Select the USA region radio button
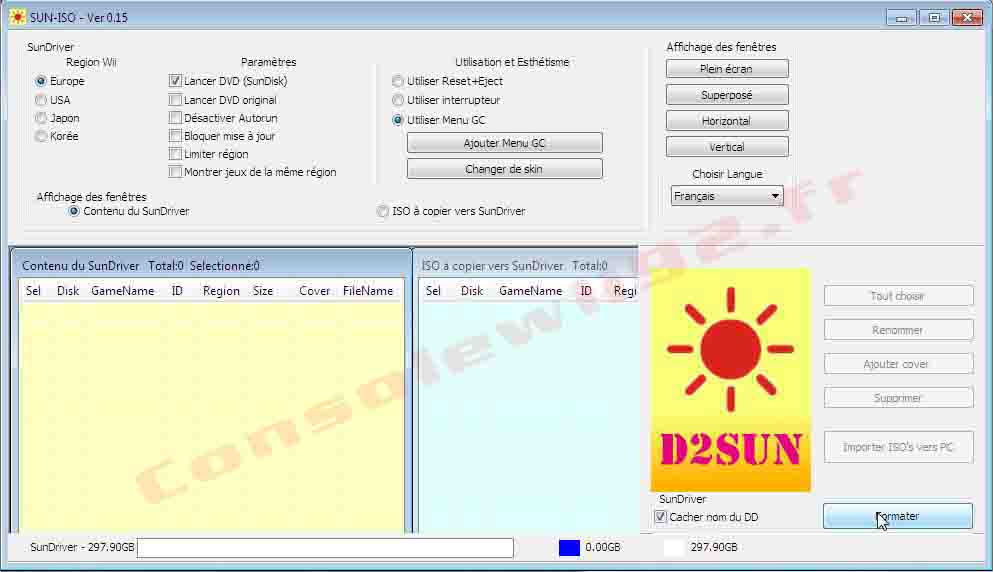993x572 pixels. (41, 100)
